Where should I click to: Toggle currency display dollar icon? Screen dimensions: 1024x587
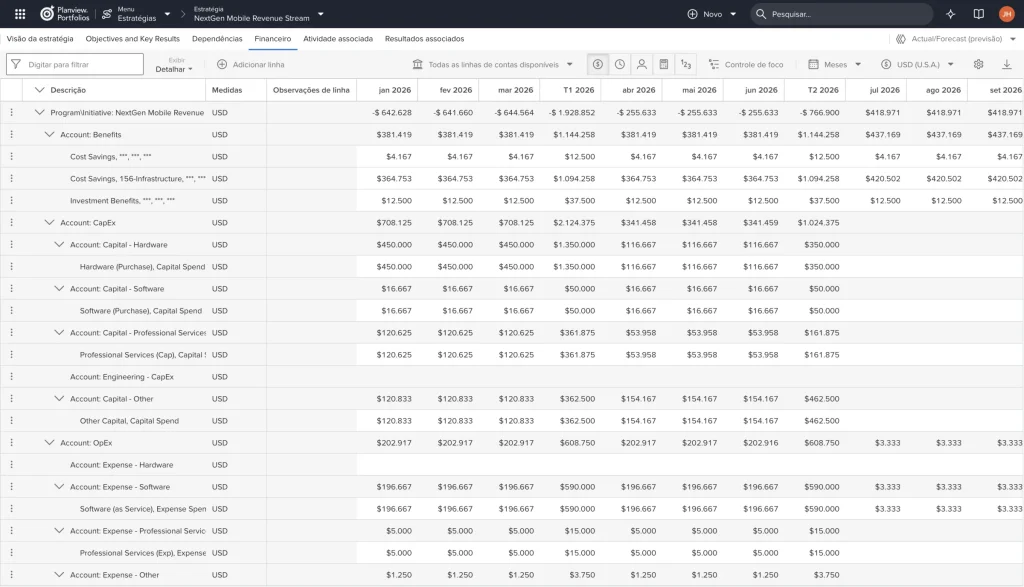click(x=598, y=64)
